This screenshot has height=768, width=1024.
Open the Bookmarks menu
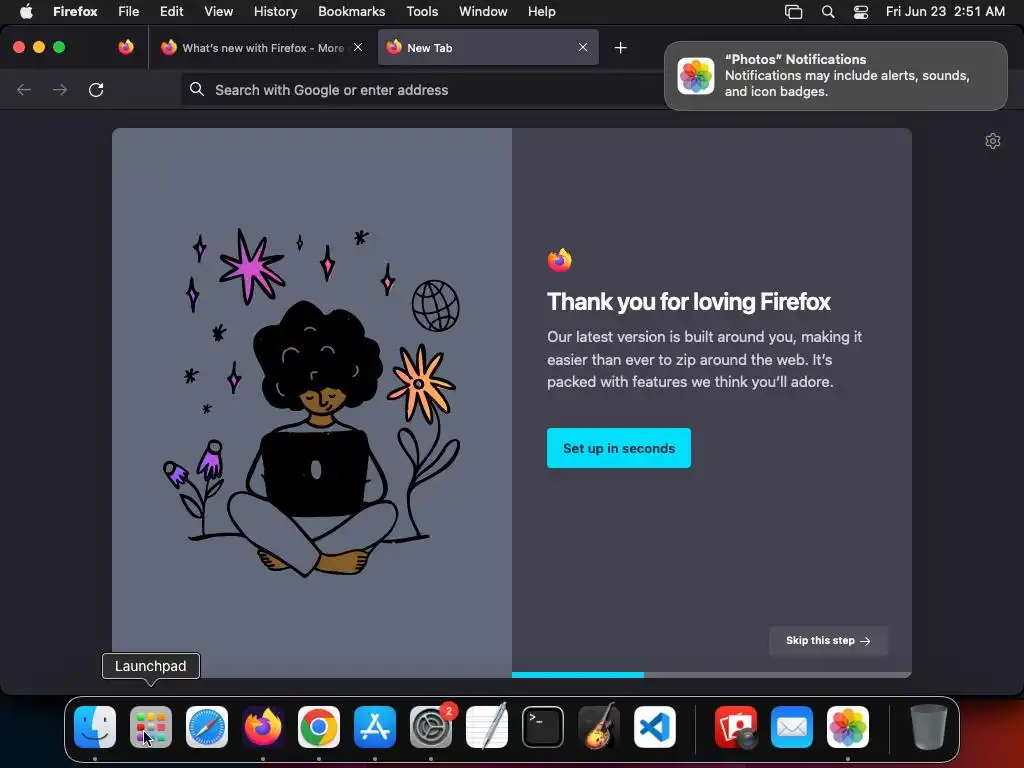click(x=351, y=11)
